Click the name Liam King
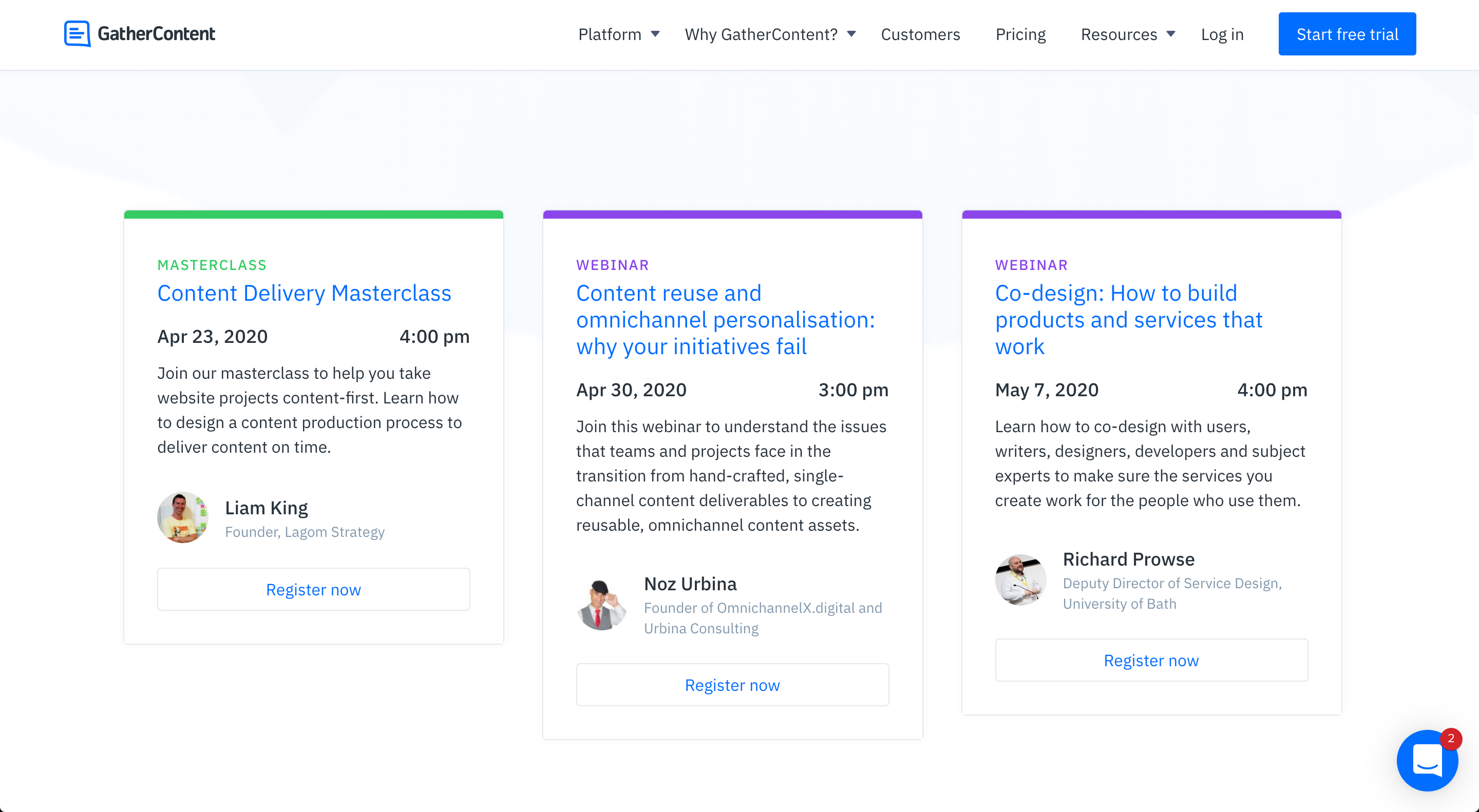 point(267,508)
